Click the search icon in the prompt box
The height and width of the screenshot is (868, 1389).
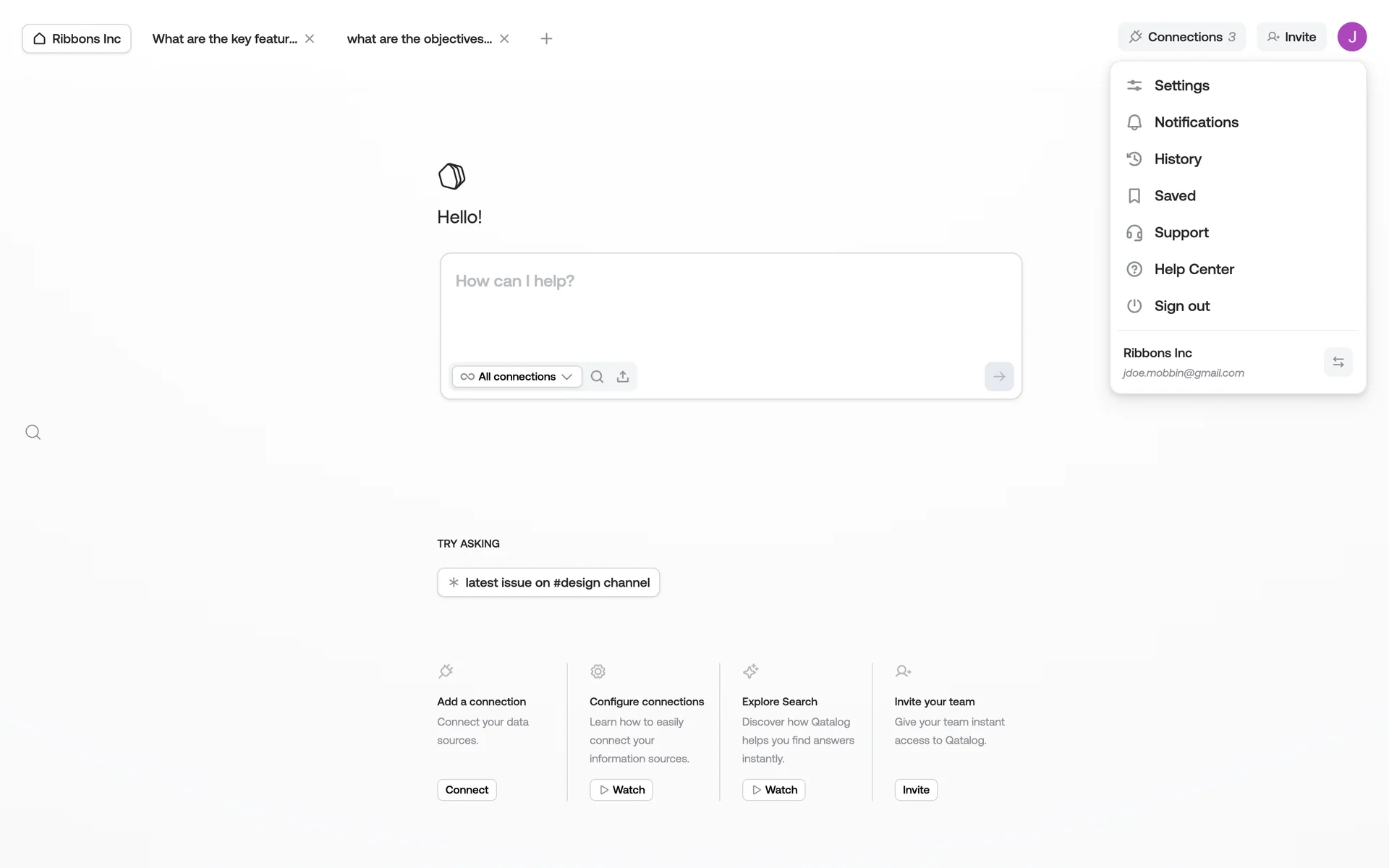tap(597, 377)
